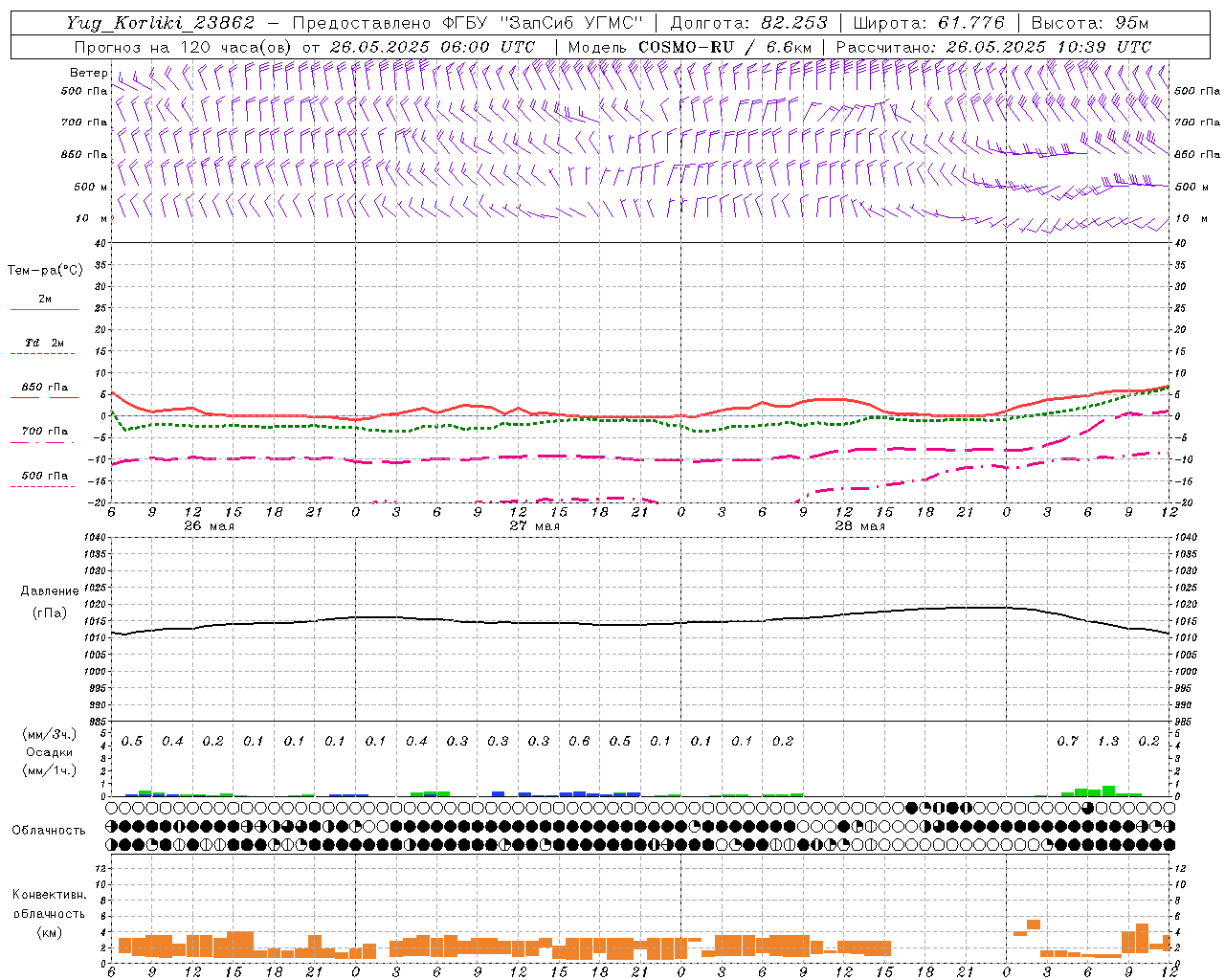Viewport: 1225px width, 980px height.
Task: Click the forecast period text Прогноз на 120 часа(ов)
Action: [x=184, y=47]
